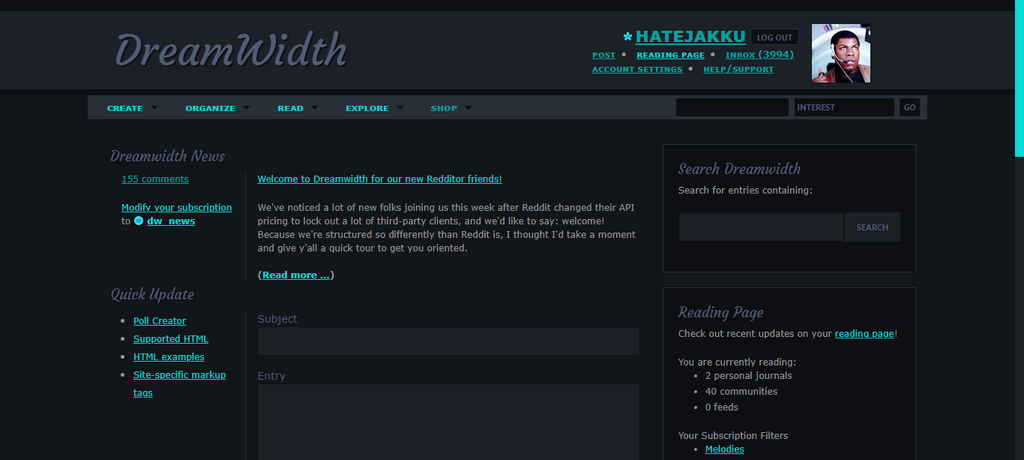Click the '40 communities' list item
Screen dimensions: 1024x460
[741, 391]
